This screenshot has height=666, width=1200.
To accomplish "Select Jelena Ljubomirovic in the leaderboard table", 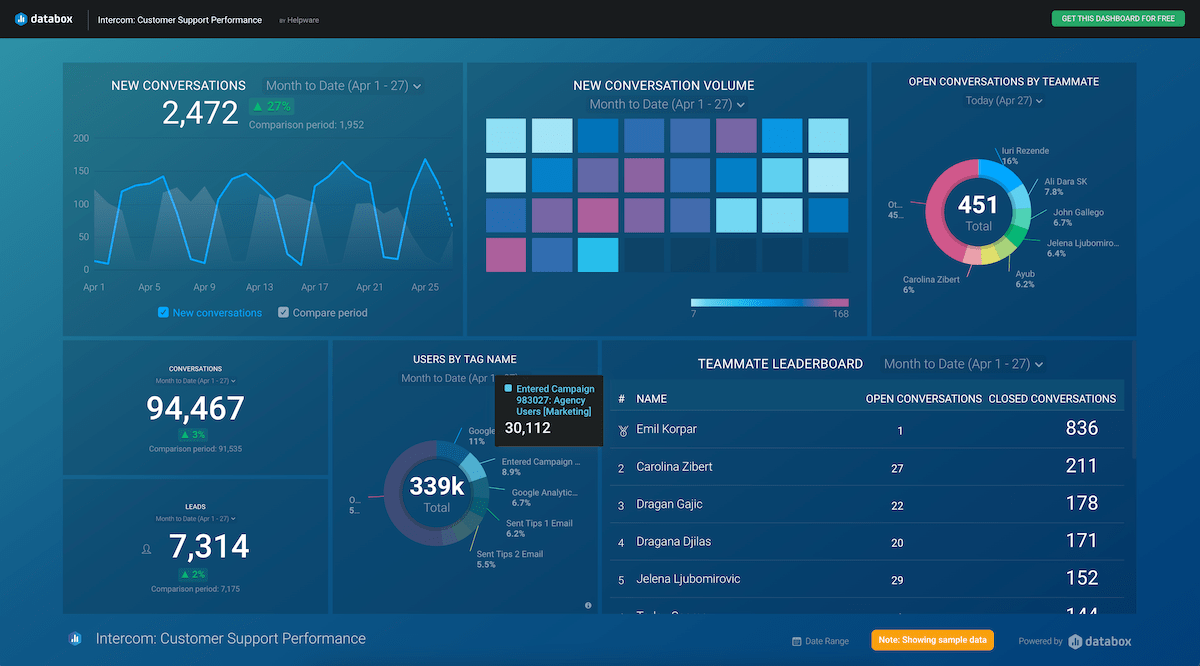I will pyautogui.click(x=688, y=579).
